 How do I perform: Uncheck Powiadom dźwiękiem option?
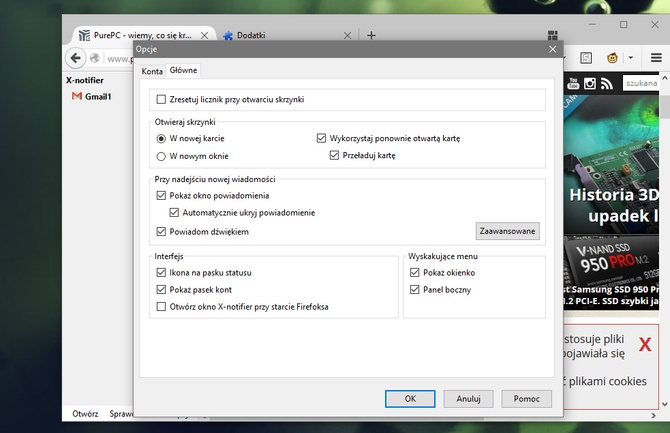pos(162,231)
